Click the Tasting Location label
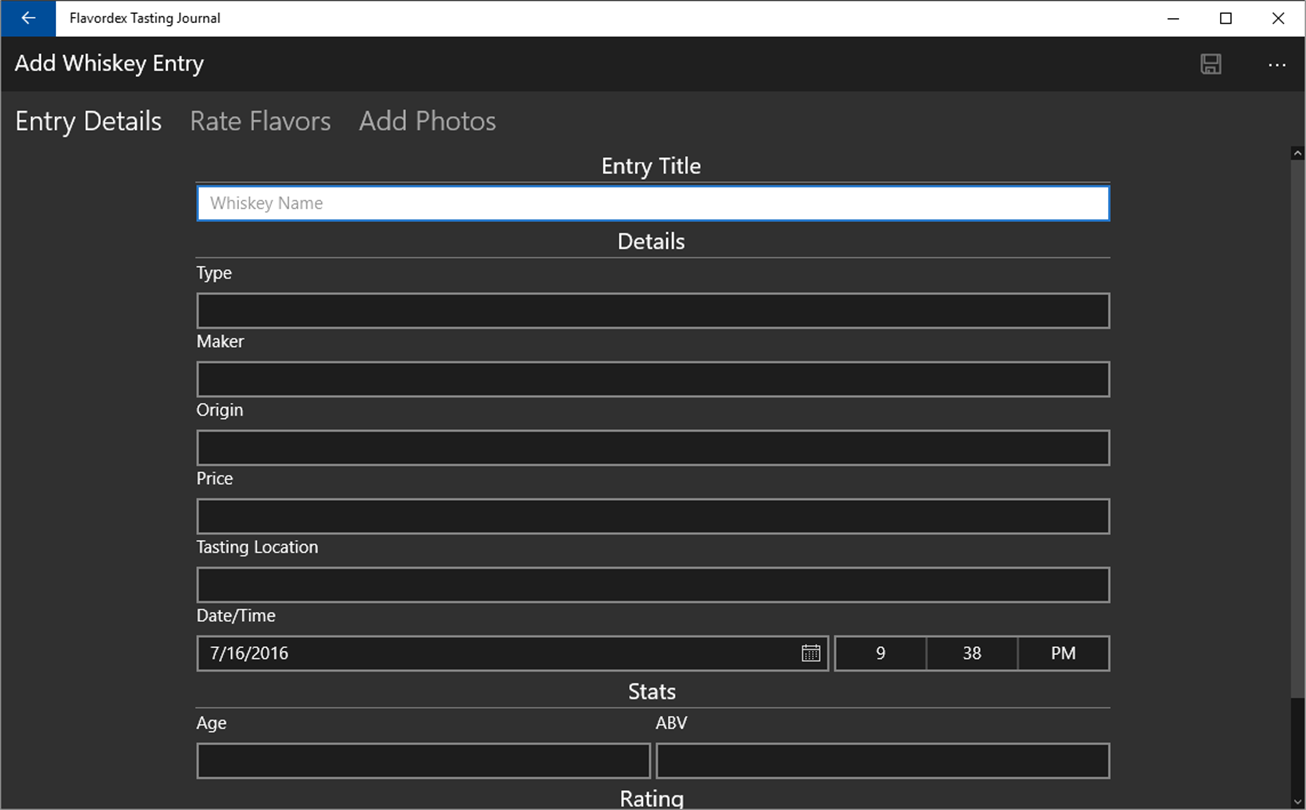 tap(257, 547)
